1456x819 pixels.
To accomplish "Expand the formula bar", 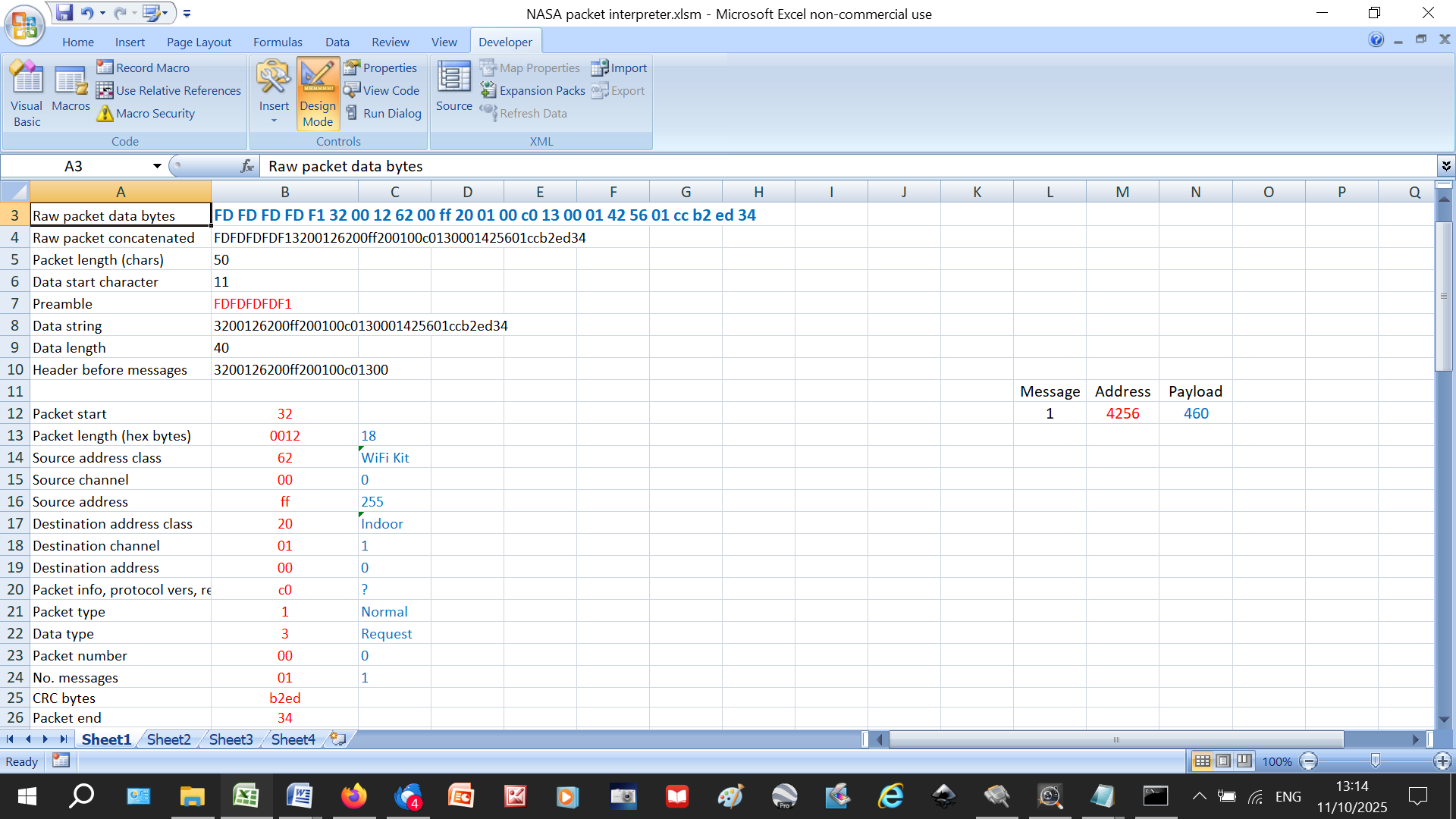I will click(x=1446, y=165).
